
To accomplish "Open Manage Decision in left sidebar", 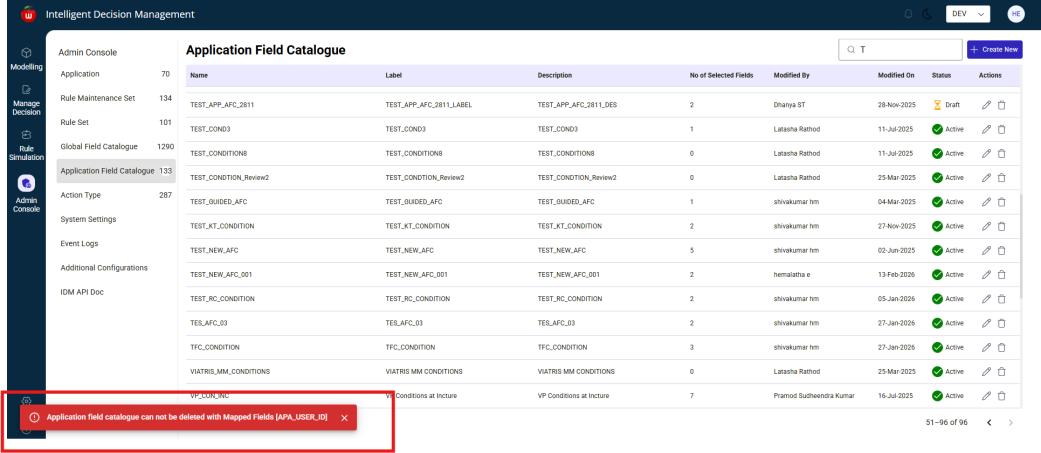I will 26,100.
